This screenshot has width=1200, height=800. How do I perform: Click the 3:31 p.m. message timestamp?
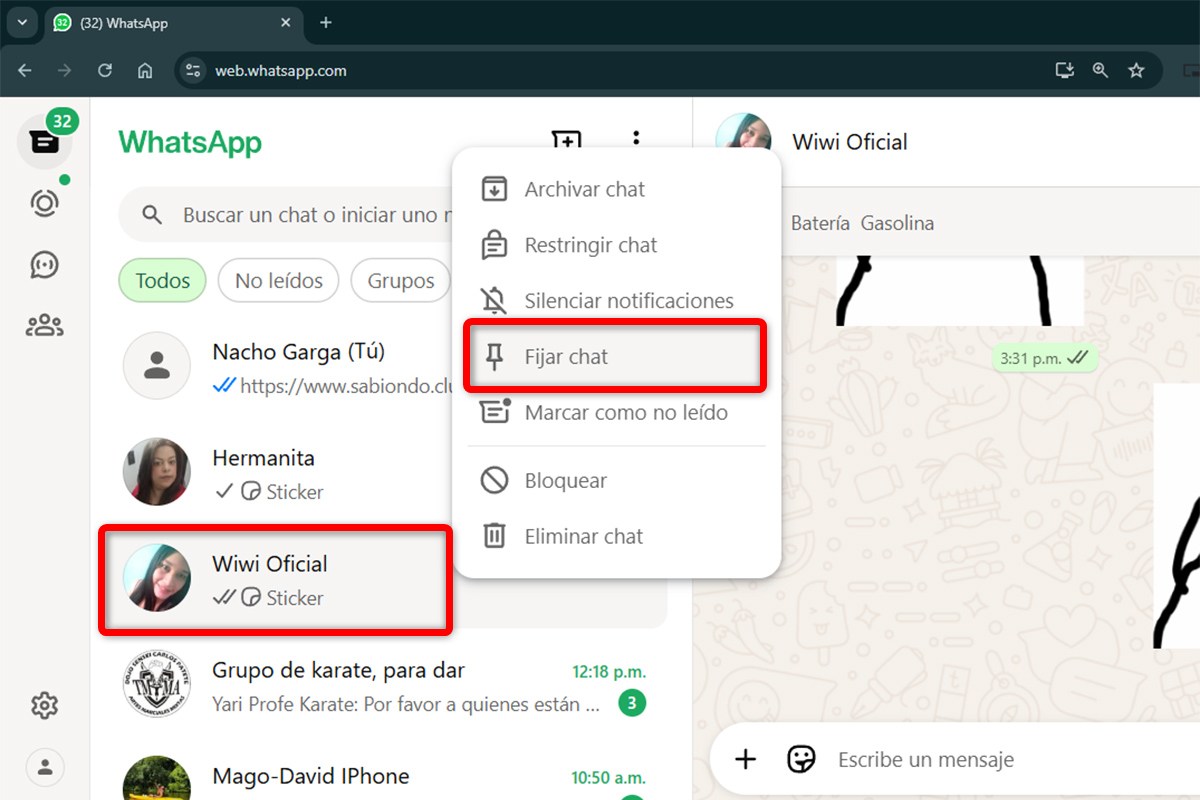pyautogui.click(x=1031, y=358)
